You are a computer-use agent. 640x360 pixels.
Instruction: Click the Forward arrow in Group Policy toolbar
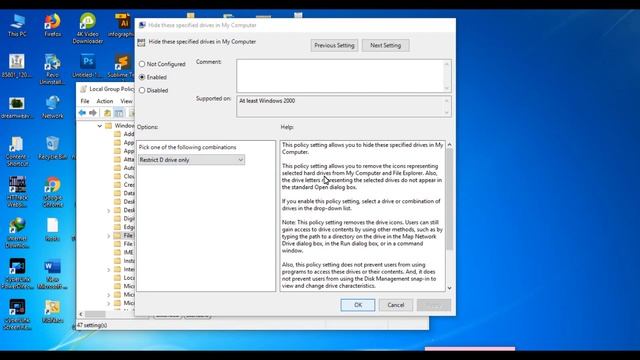pyautogui.click(x=93, y=113)
